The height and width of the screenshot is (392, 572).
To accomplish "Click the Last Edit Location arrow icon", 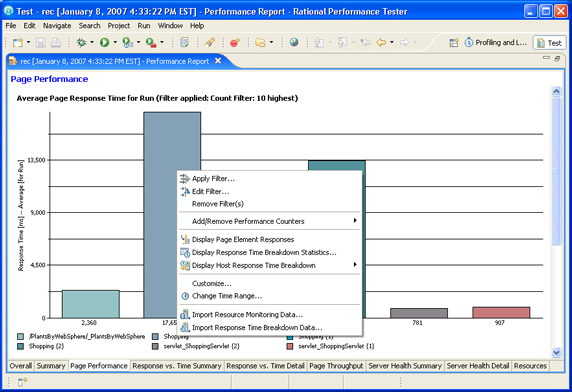I will (x=365, y=43).
